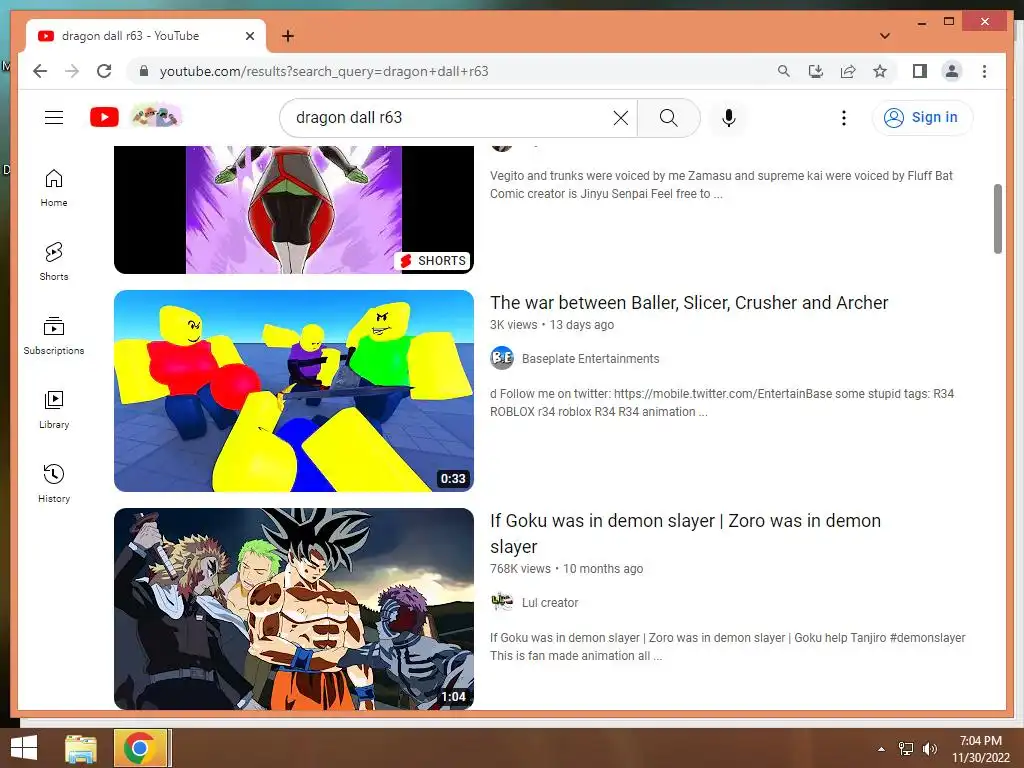Visit Lul creator channel name
1024x768 pixels.
tap(550, 603)
